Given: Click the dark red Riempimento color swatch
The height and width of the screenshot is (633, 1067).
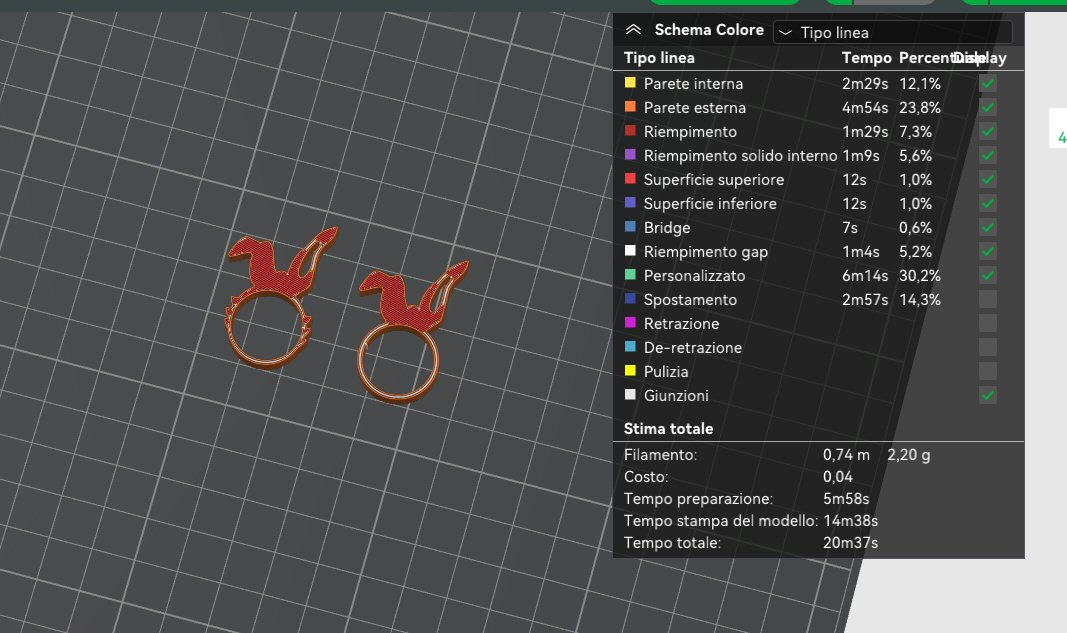Looking at the screenshot, I should [x=630, y=130].
